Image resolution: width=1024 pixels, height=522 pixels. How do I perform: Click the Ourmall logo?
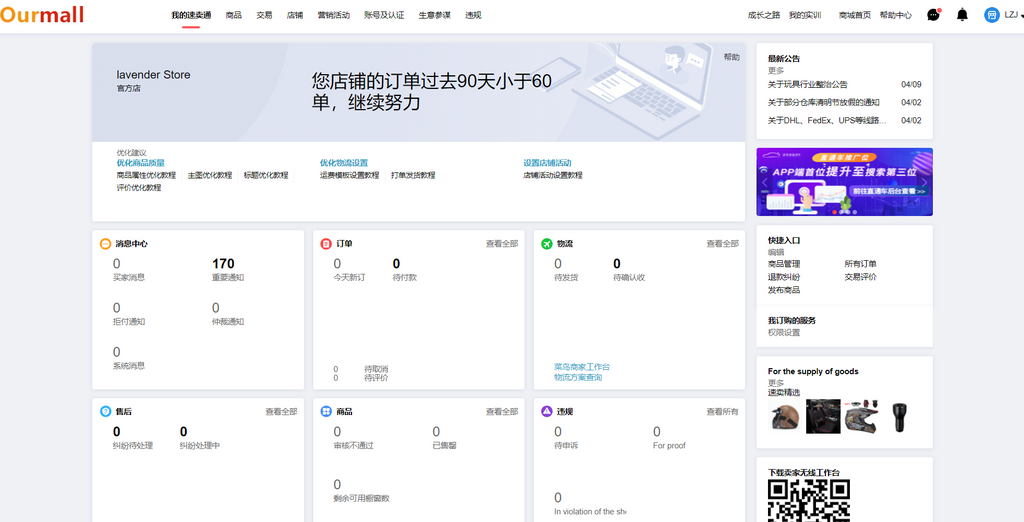[x=42, y=14]
